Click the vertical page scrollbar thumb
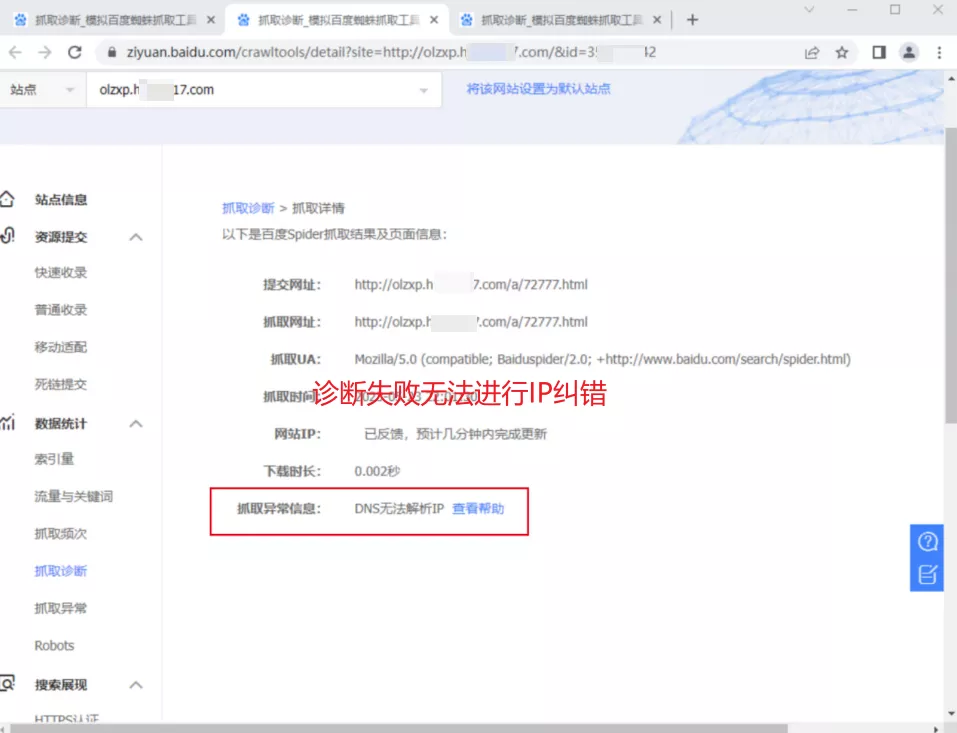This screenshot has width=957, height=733. (951, 275)
